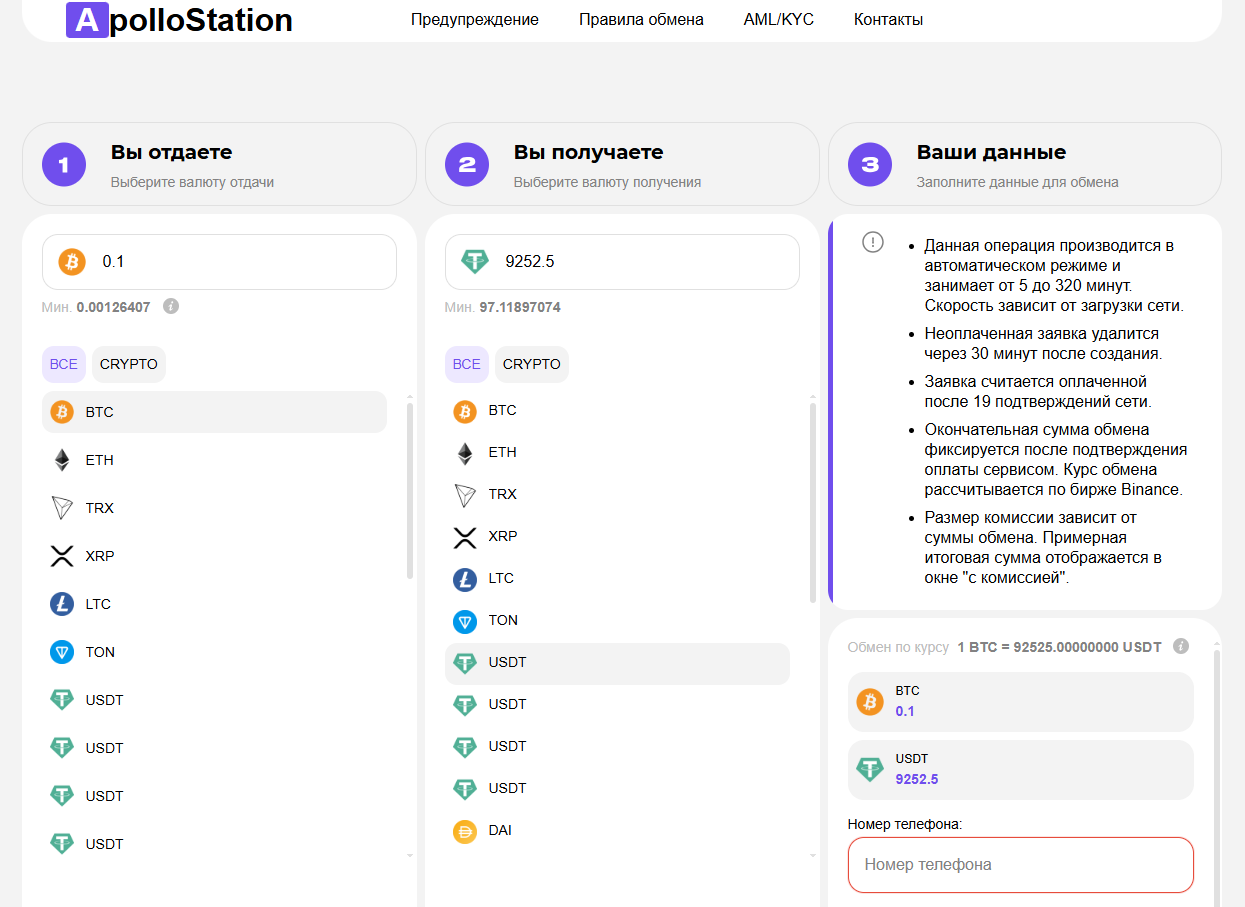Click the give currency list scrollbar
Viewport: 1245px width, 907px height.
pos(410,490)
